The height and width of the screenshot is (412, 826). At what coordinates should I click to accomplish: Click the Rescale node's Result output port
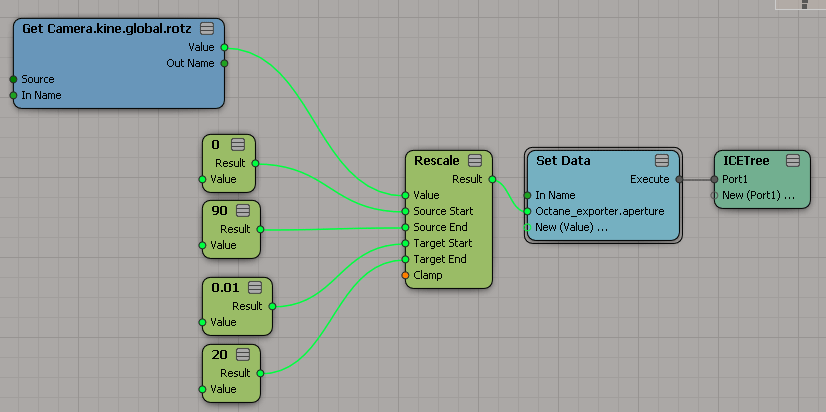coord(492,179)
